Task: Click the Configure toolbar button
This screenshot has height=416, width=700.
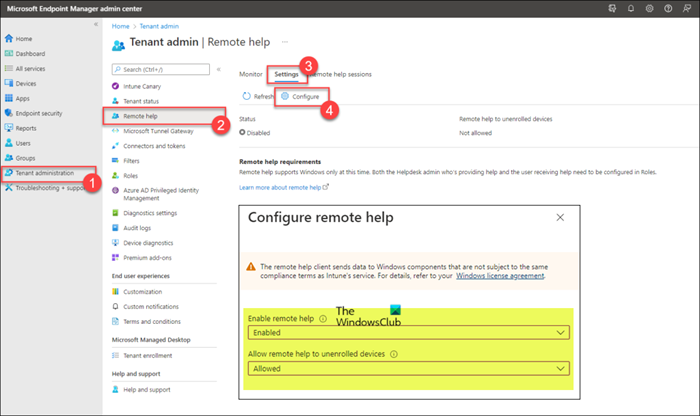Action: (x=300, y=96)
